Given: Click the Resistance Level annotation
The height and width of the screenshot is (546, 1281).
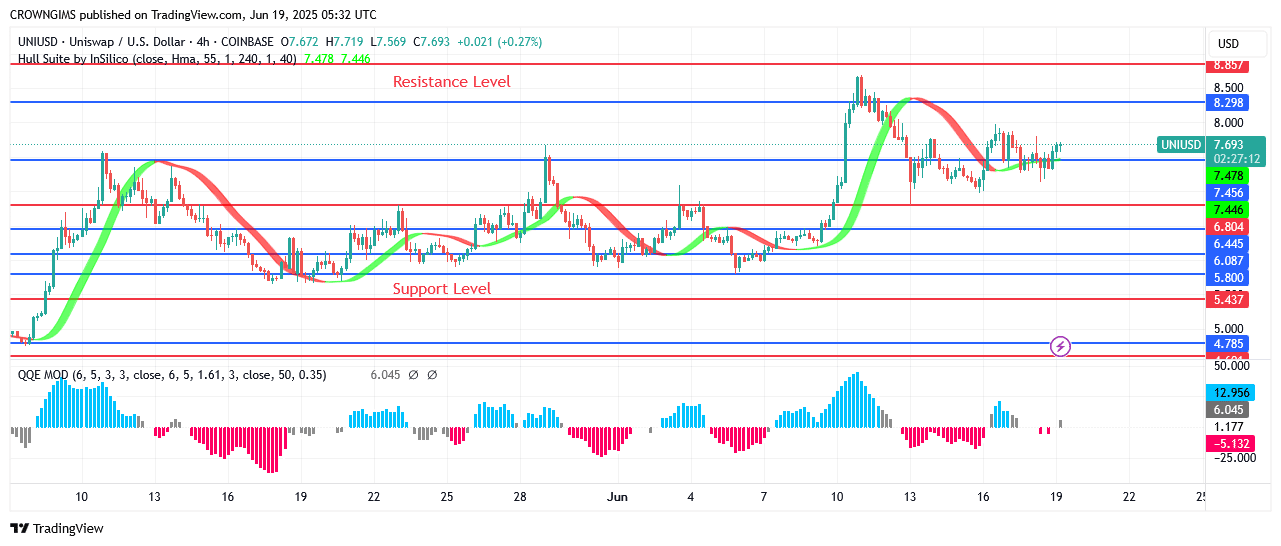Looking at the screenshot, I should coord(451,82).
